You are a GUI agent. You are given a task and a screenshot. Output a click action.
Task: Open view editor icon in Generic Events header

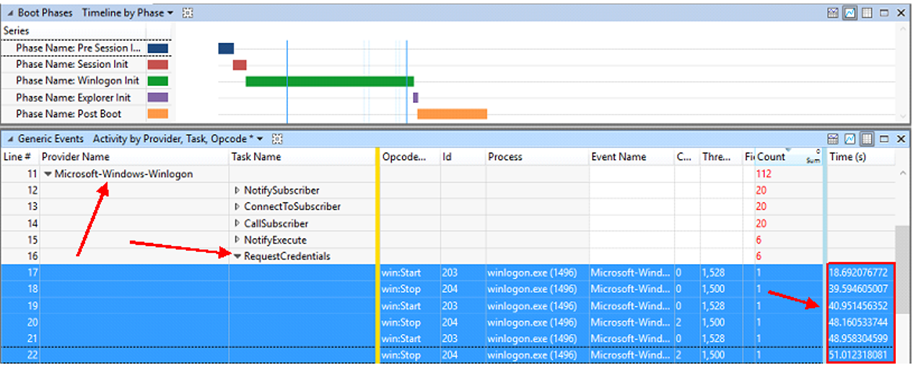pos(278,139)
